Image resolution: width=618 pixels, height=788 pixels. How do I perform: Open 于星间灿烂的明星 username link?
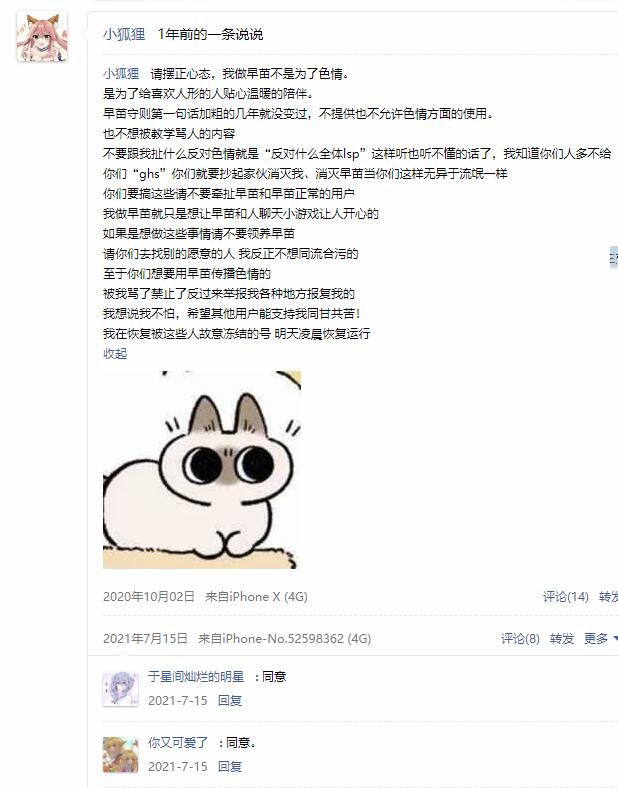(196, 676)
